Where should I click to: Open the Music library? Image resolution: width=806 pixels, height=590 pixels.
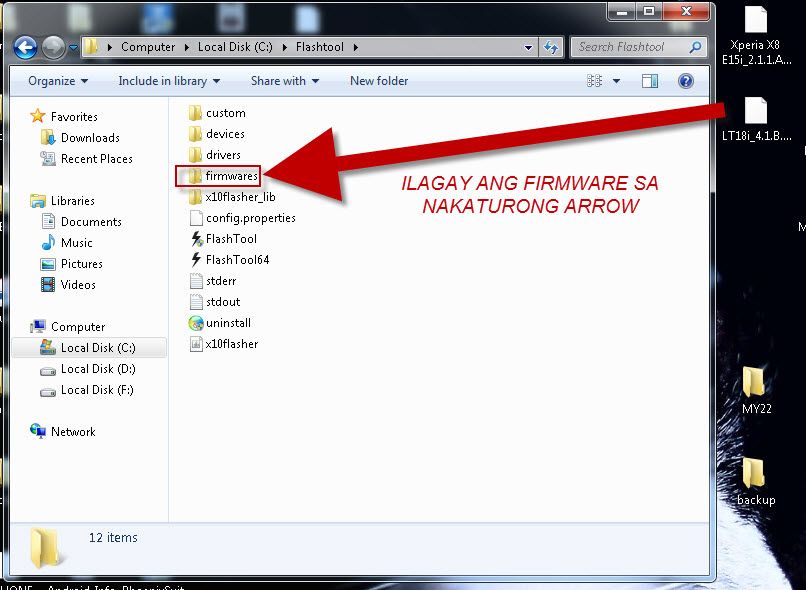pos(67,243)
